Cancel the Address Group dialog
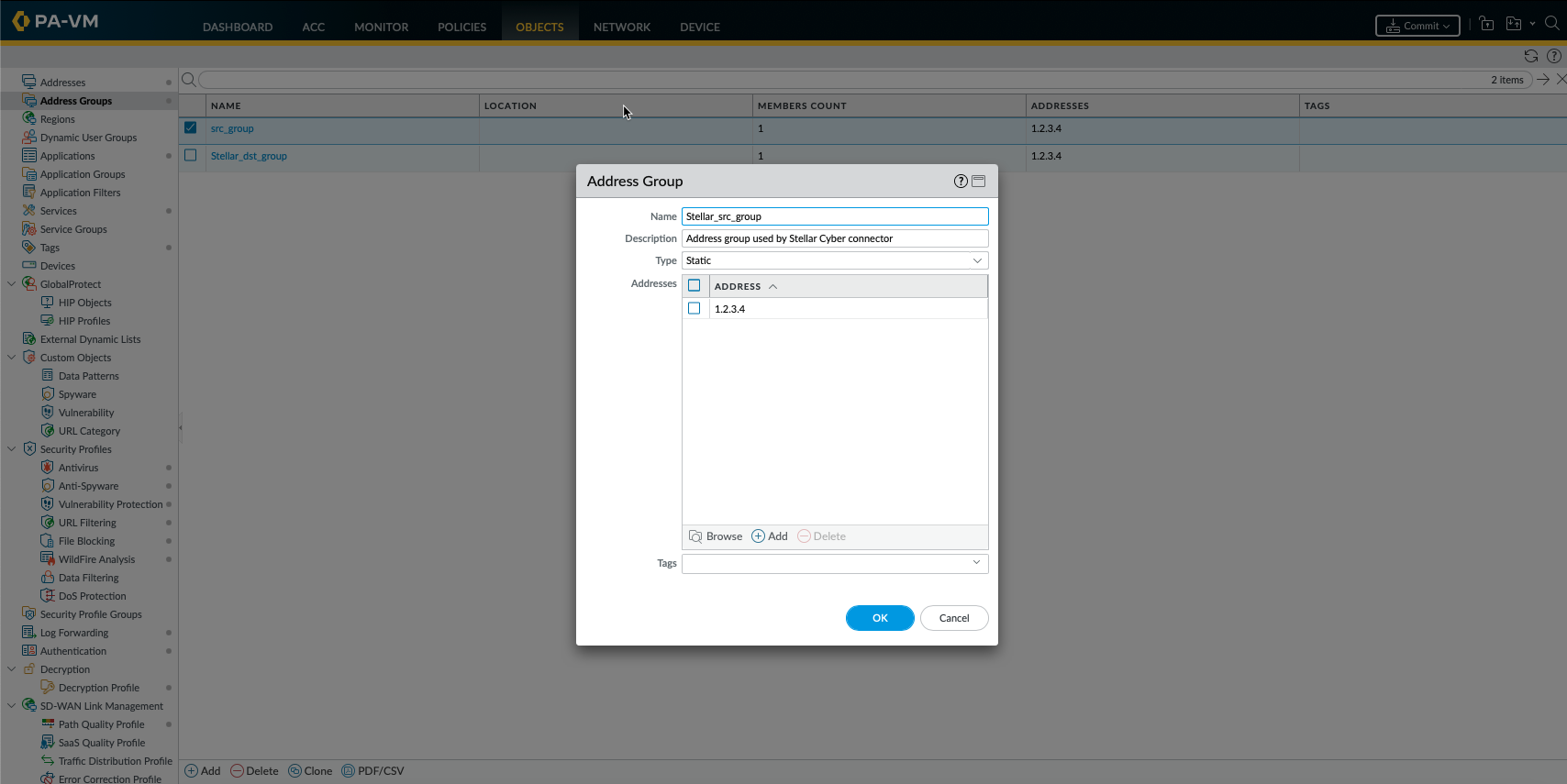 (953, 618)
